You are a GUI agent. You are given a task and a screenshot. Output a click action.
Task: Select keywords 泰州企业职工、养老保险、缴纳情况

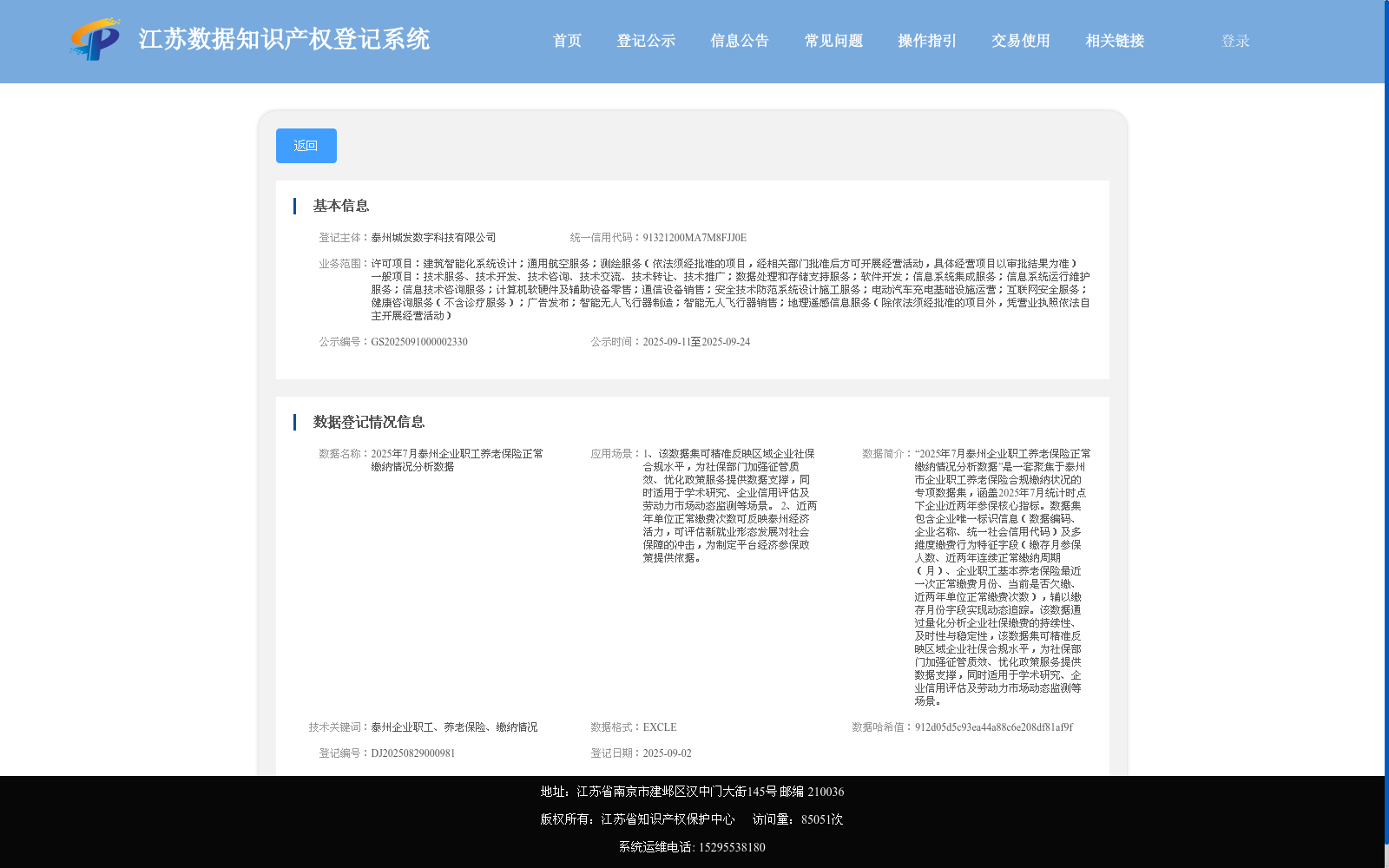click(454, 727)
